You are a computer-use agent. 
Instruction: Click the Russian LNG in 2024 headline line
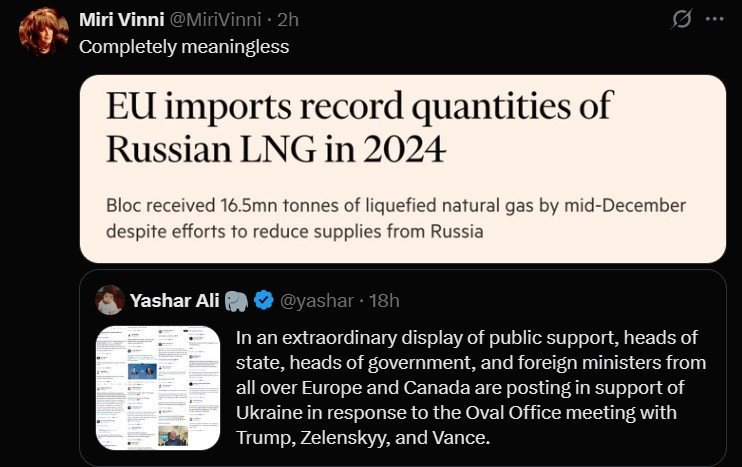coord(276,149)
